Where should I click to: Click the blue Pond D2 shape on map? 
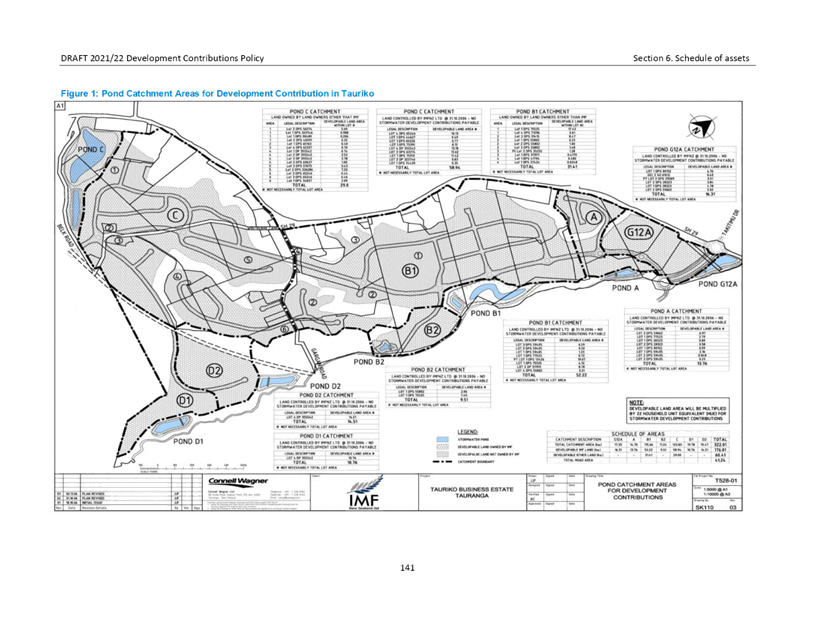click(276, 381)
